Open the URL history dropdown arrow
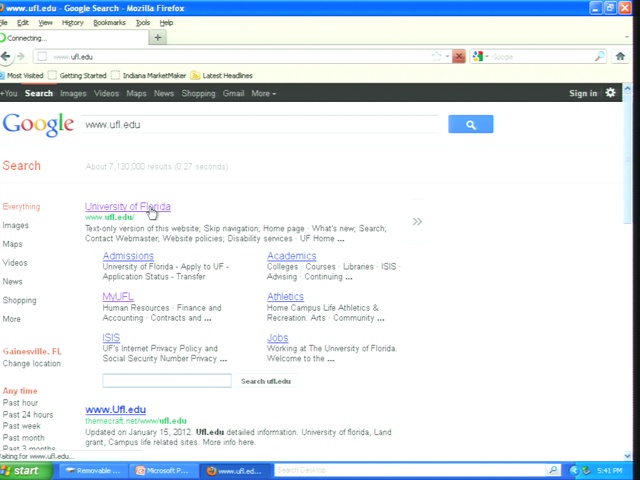This screenshot has height=480, width=640. (x=447, y=57)
